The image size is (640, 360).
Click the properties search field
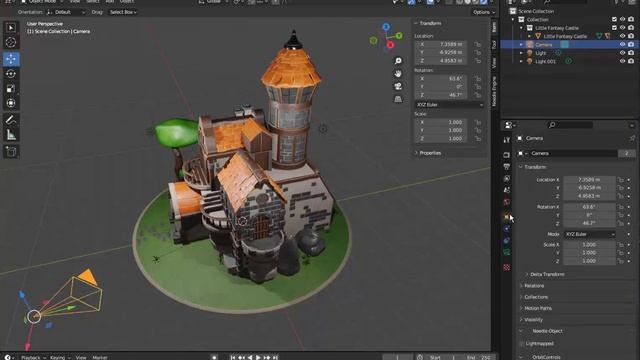(x=570, y=125)
